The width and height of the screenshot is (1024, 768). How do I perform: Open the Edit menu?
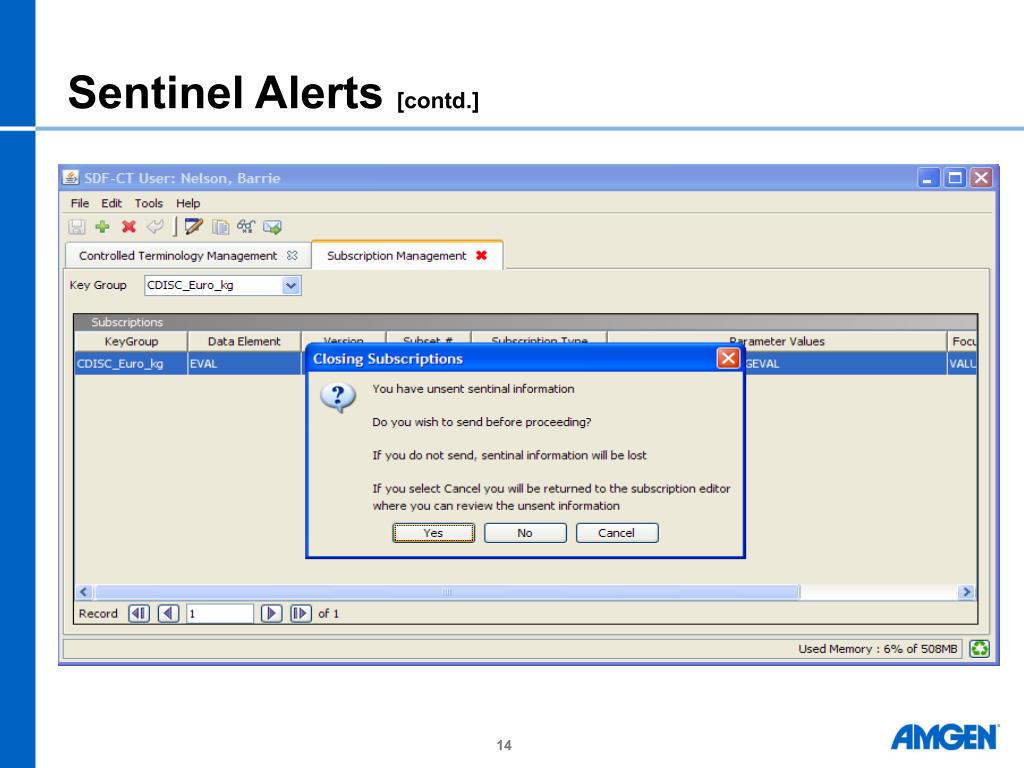click(x=111, y=203)
